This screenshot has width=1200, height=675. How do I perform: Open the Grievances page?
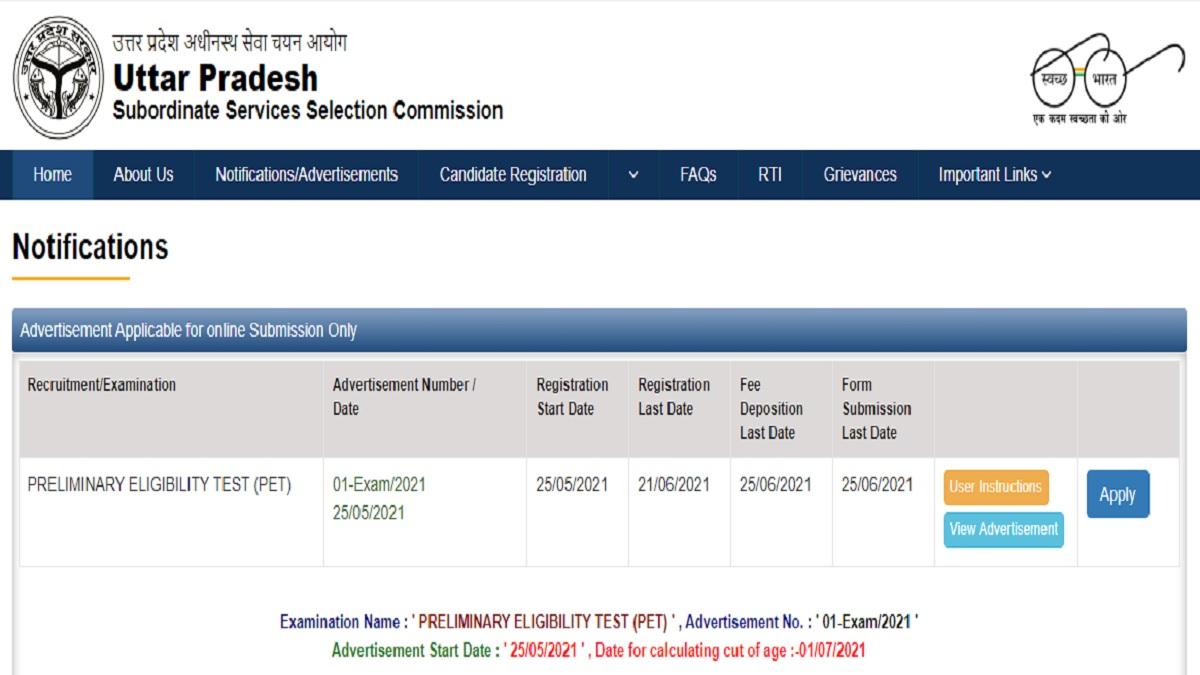tap(861, 174)
